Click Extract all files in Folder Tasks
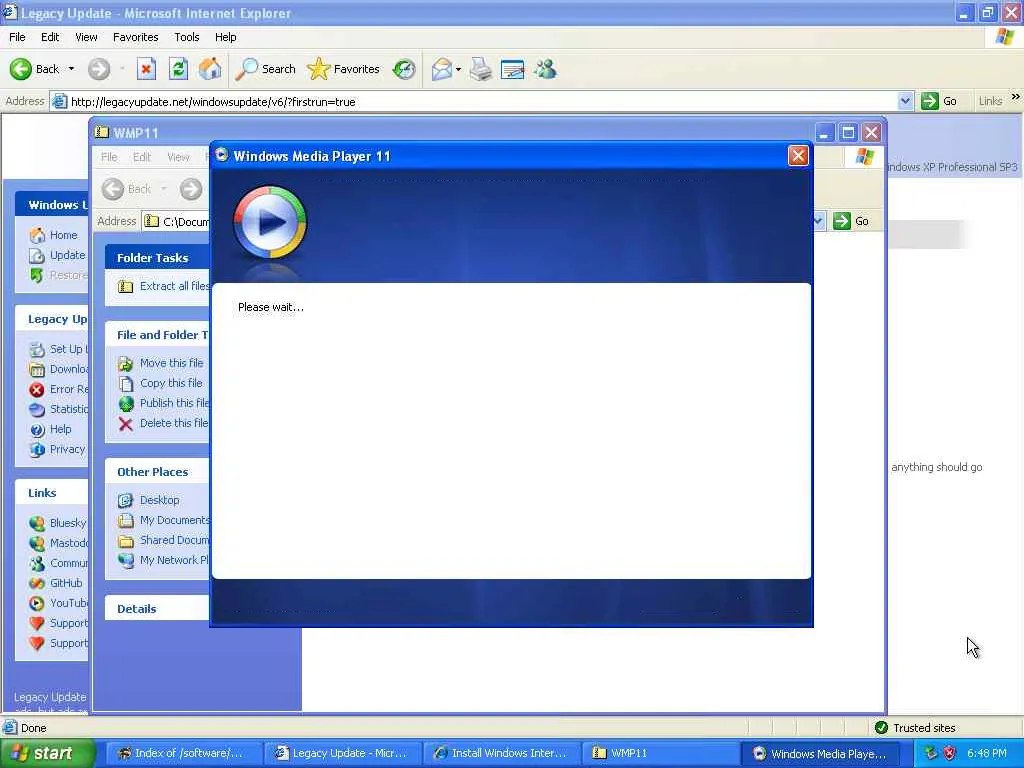This screenshot has width=1024, height=768. tap(164, 286)
